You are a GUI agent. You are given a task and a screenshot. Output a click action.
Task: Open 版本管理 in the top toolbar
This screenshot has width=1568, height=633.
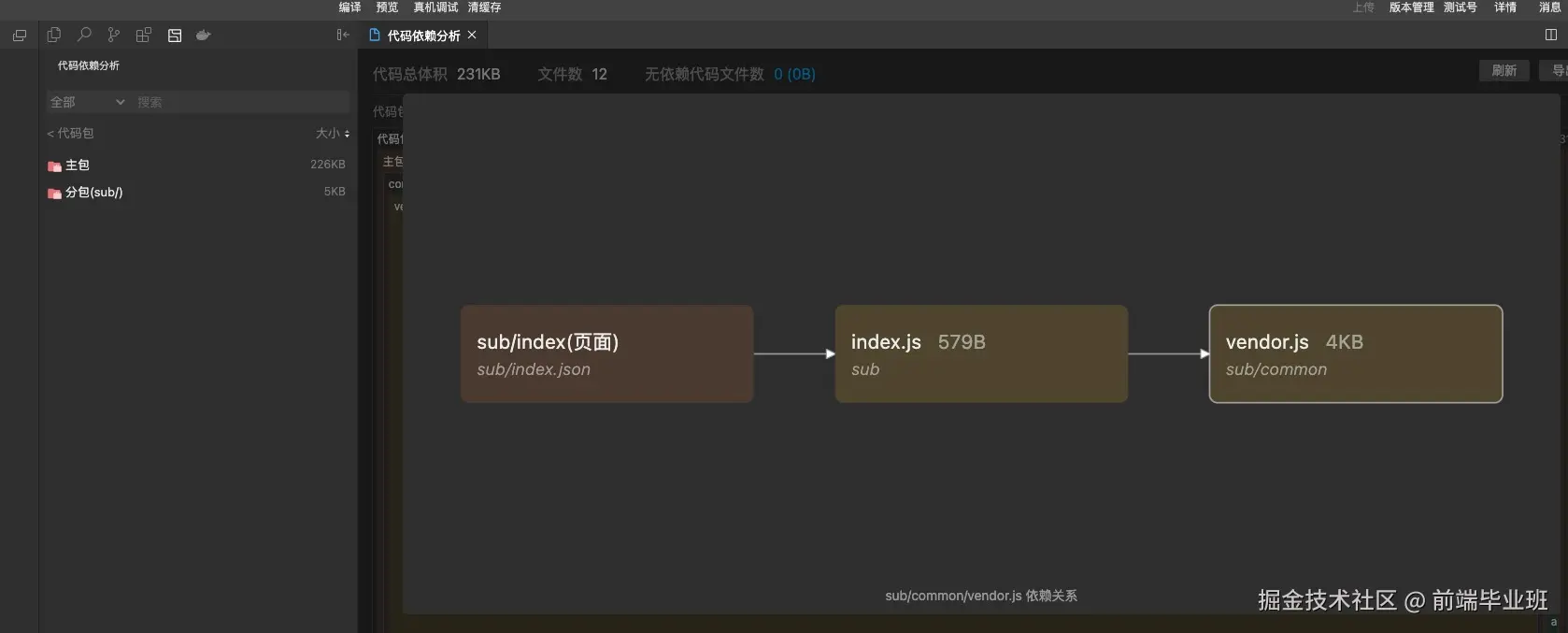point(1411,7)
